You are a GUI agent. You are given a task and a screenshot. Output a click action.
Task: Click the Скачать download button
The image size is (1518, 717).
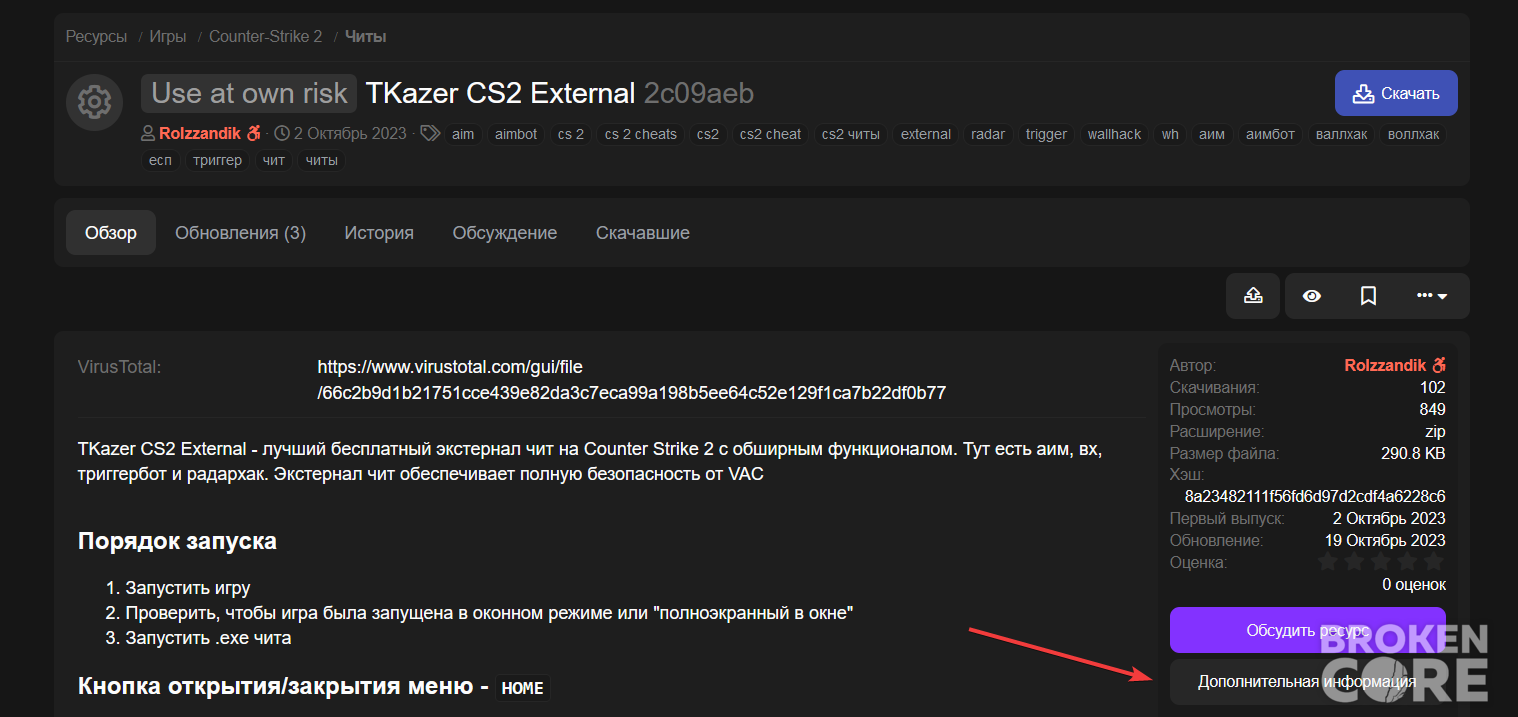(1396, 93)
